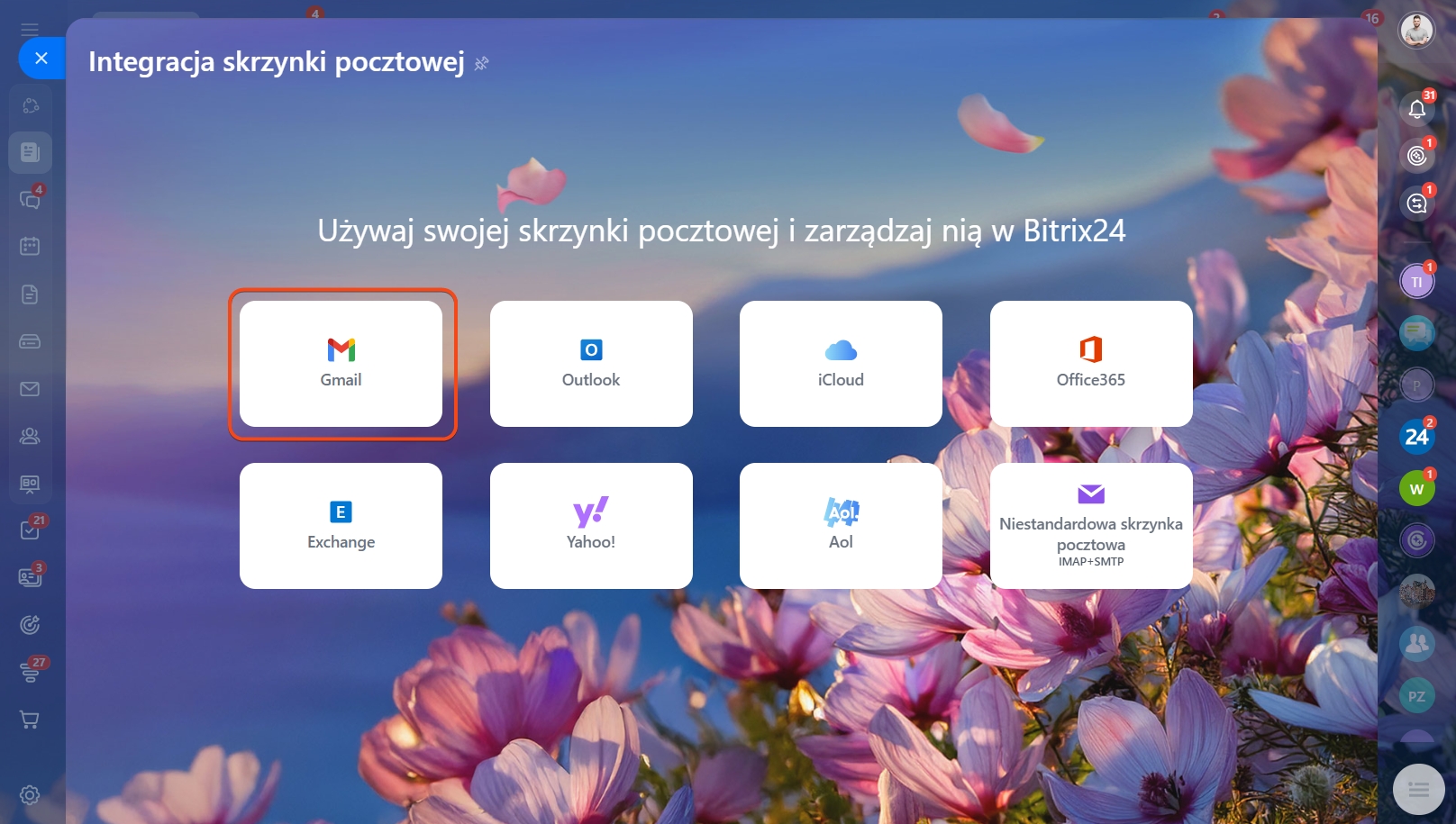
Task: Open the hamburger menu in sidebar
Action: (x=30, y=30)
